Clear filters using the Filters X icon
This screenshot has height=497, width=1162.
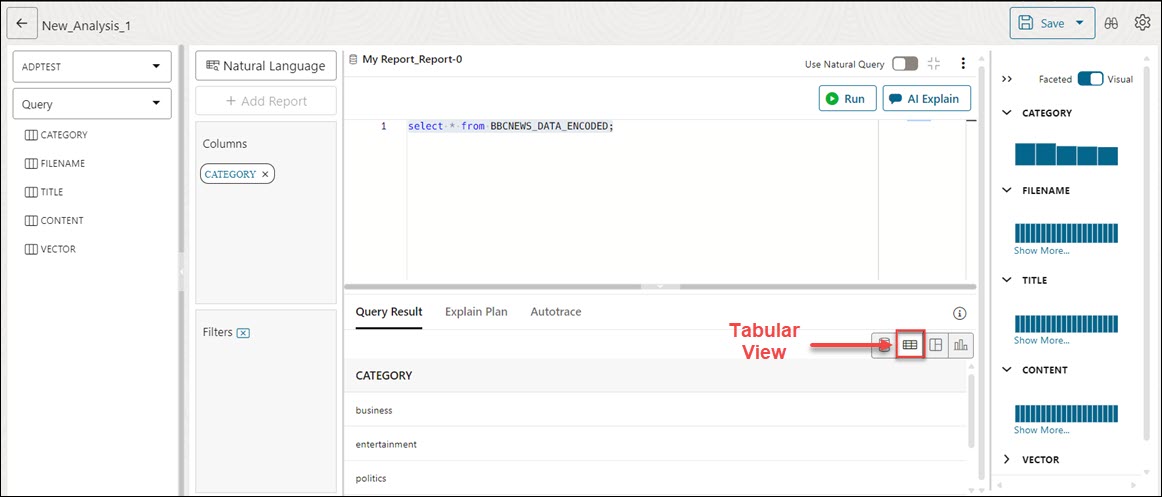(243, 333)
